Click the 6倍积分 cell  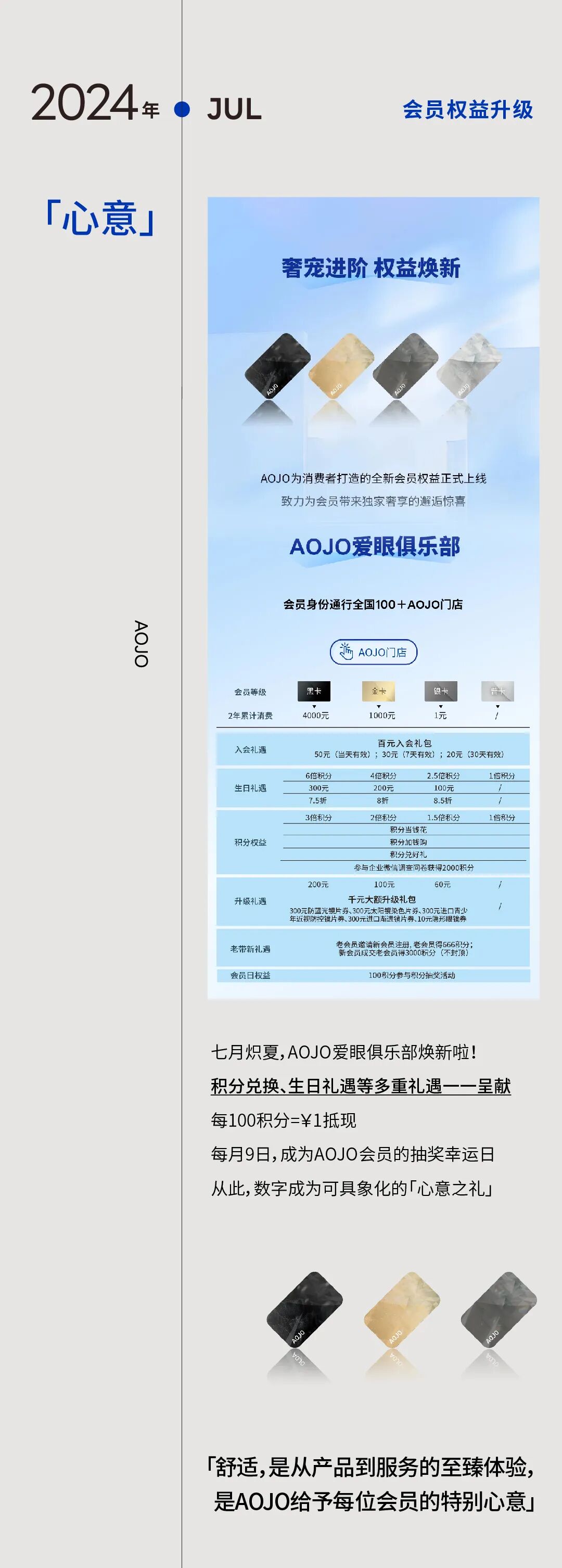coord(318,776)
